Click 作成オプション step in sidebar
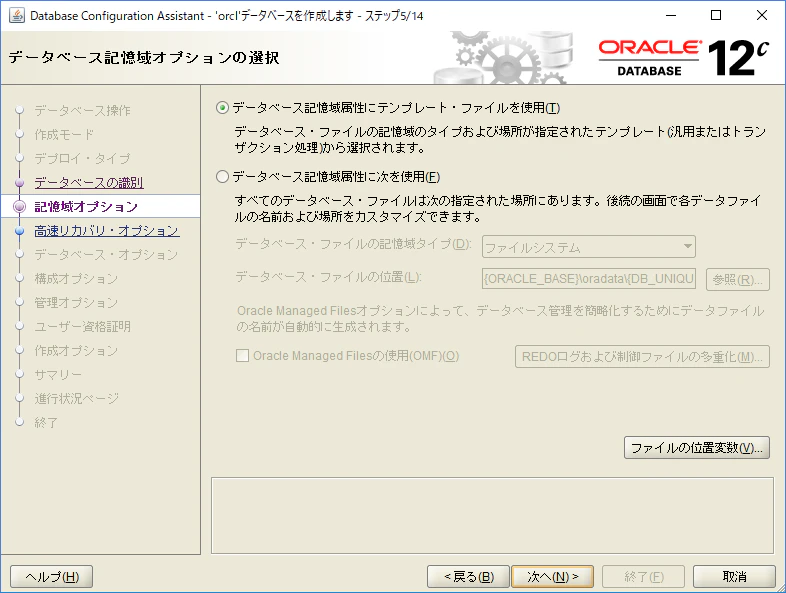This screenshot has width=786, height=593. click(76, 351)
